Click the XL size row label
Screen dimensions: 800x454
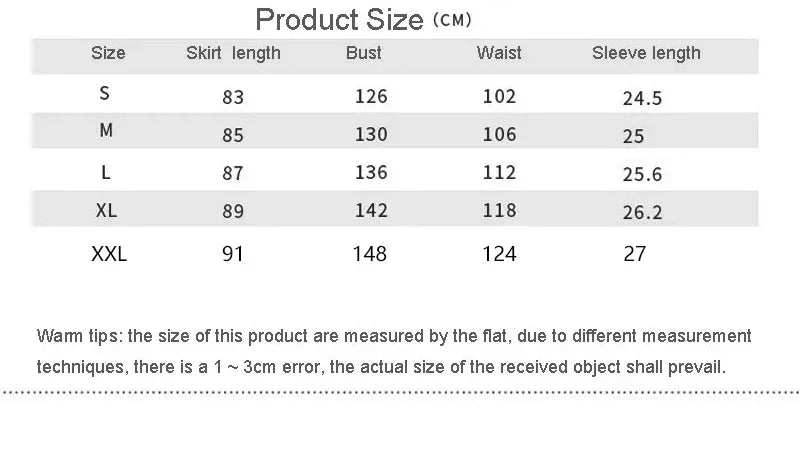107,210
